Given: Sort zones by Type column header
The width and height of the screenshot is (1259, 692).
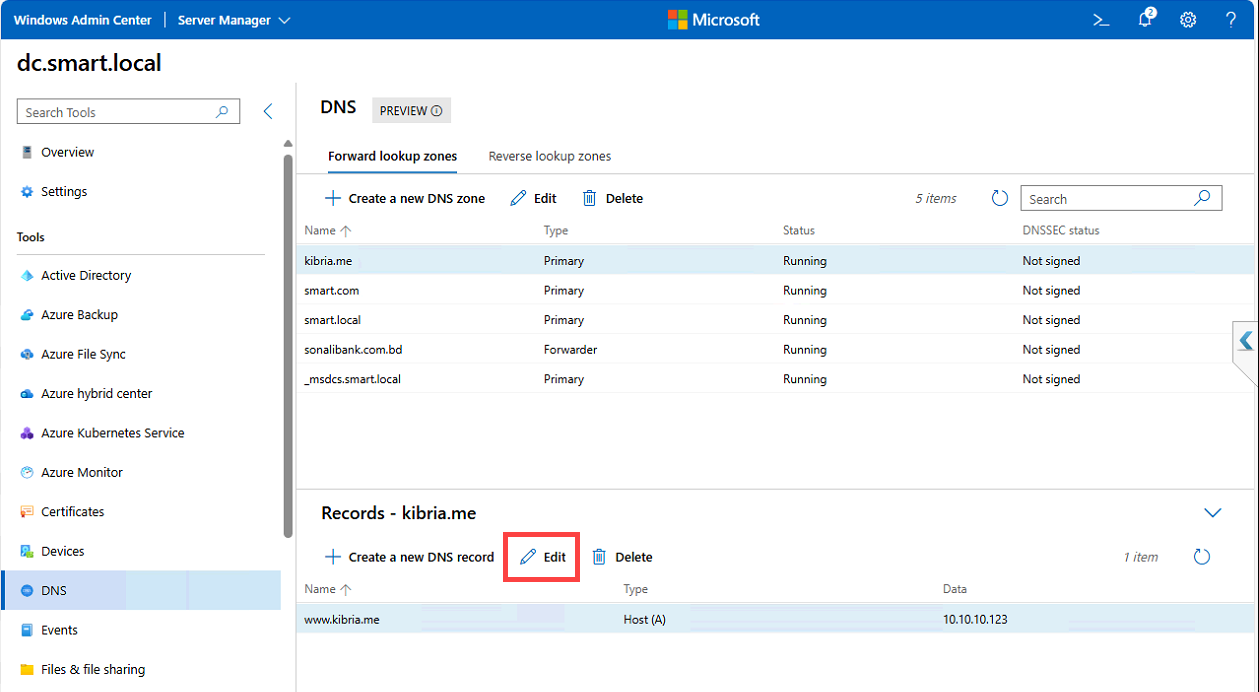Looking at the screenshot, I should 555,230.
